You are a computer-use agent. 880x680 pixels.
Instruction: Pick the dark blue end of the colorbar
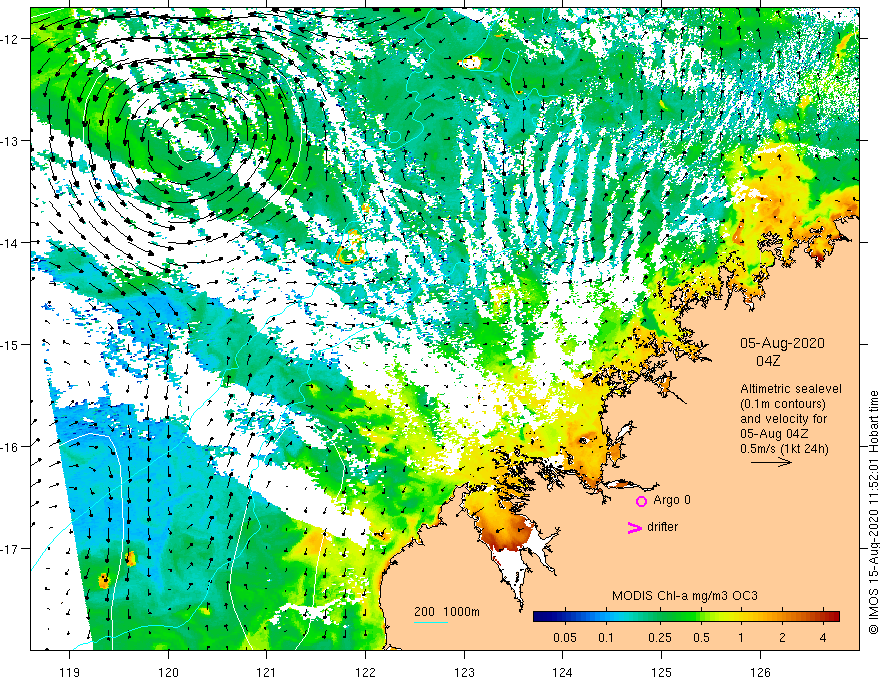click(540, 617)
